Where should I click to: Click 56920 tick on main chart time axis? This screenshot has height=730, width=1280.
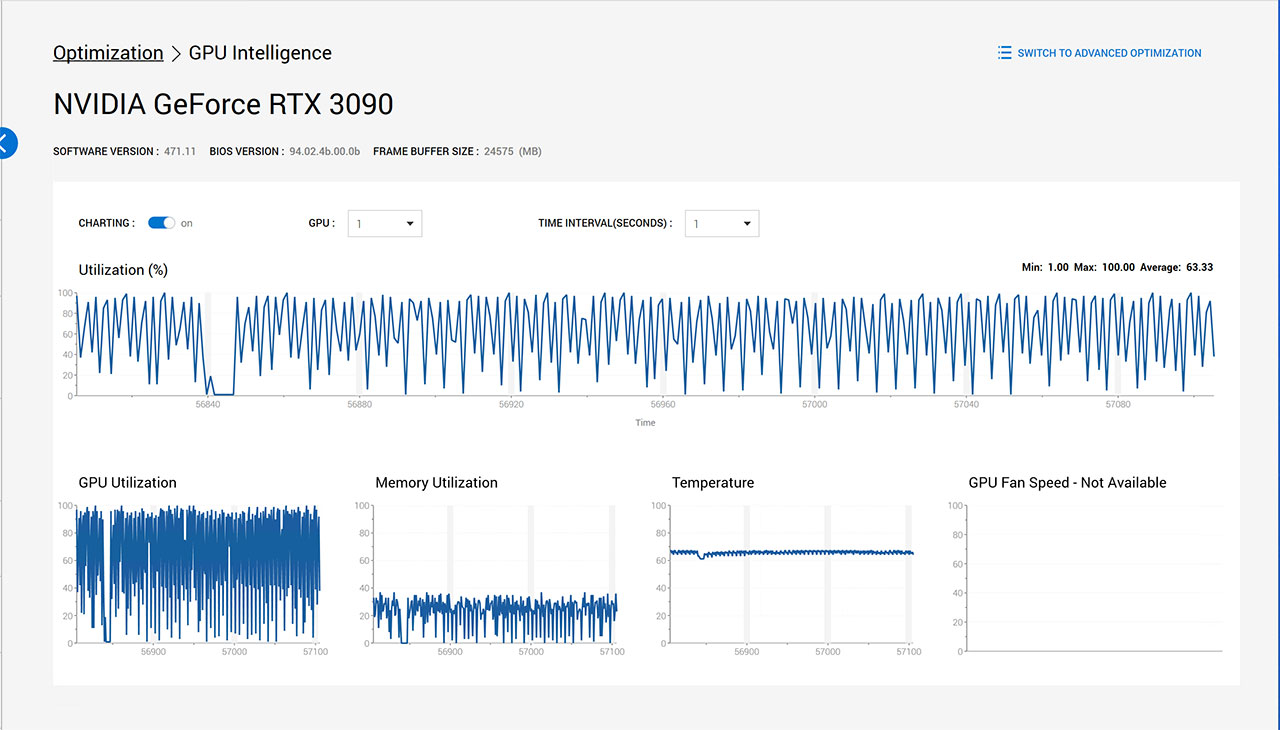511,404
